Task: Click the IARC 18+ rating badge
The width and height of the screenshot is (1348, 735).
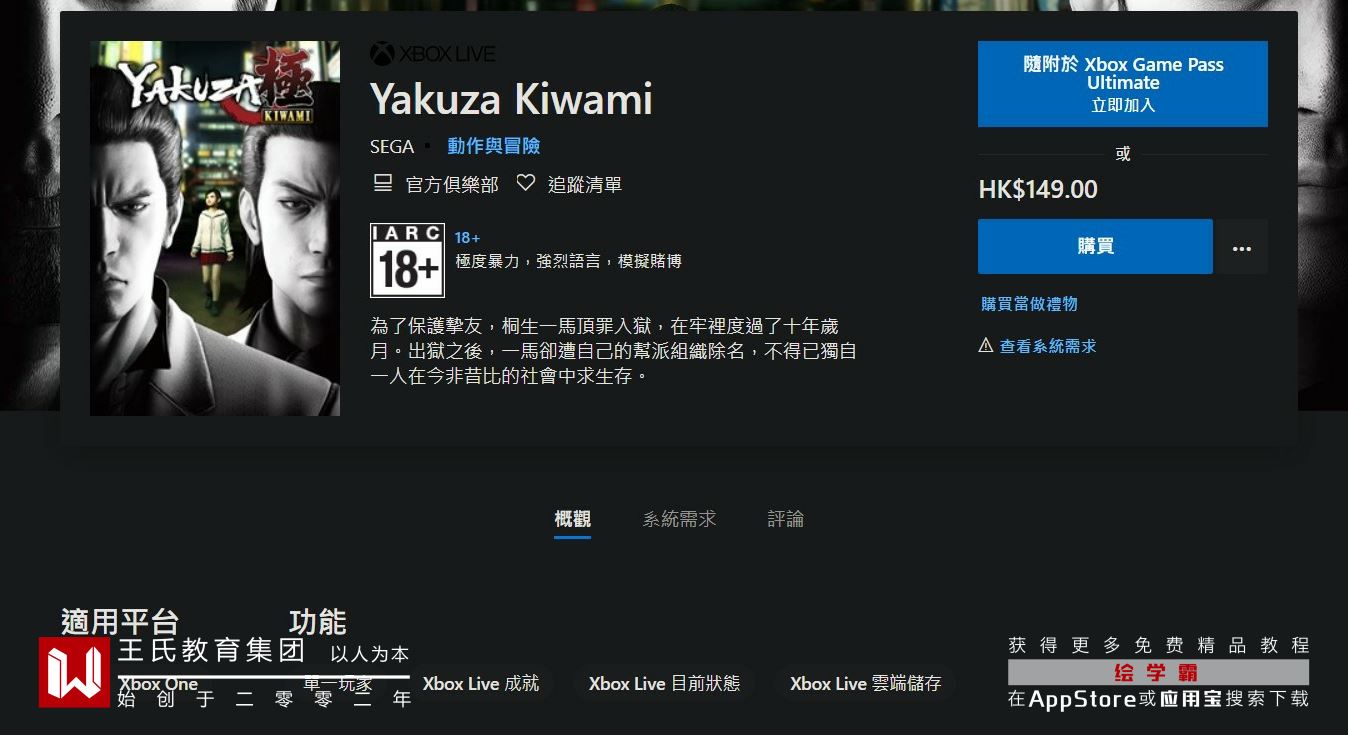Action: (407, 260)
